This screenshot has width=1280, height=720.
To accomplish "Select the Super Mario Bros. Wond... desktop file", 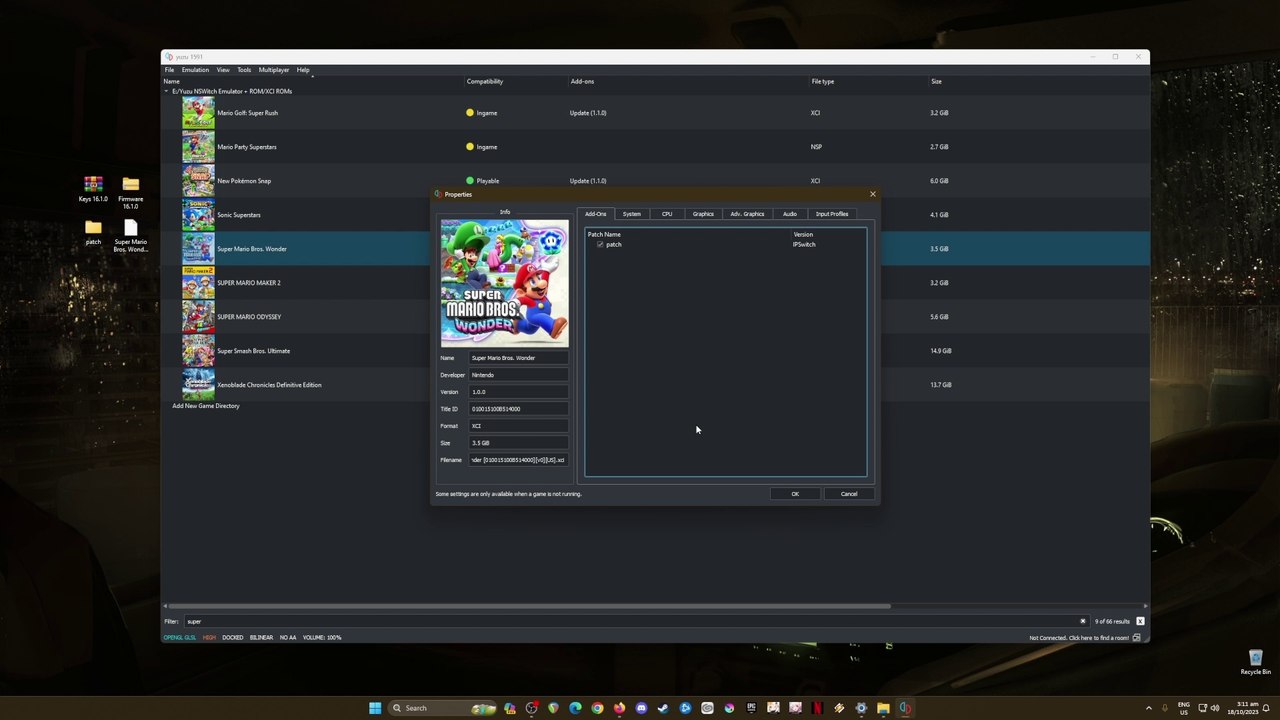I will point(130,236).
